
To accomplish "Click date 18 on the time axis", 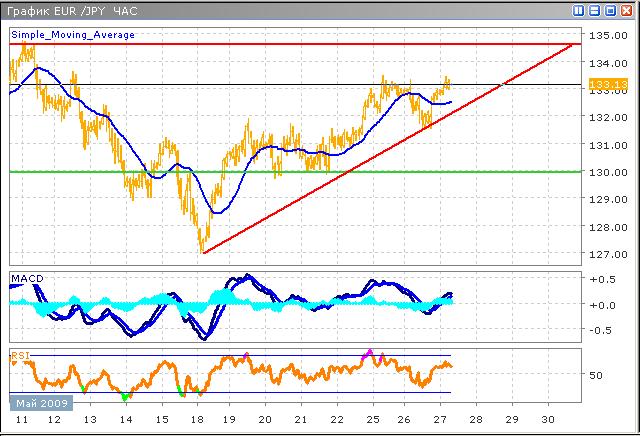I will pyautogui.click(x=197, y=422).
